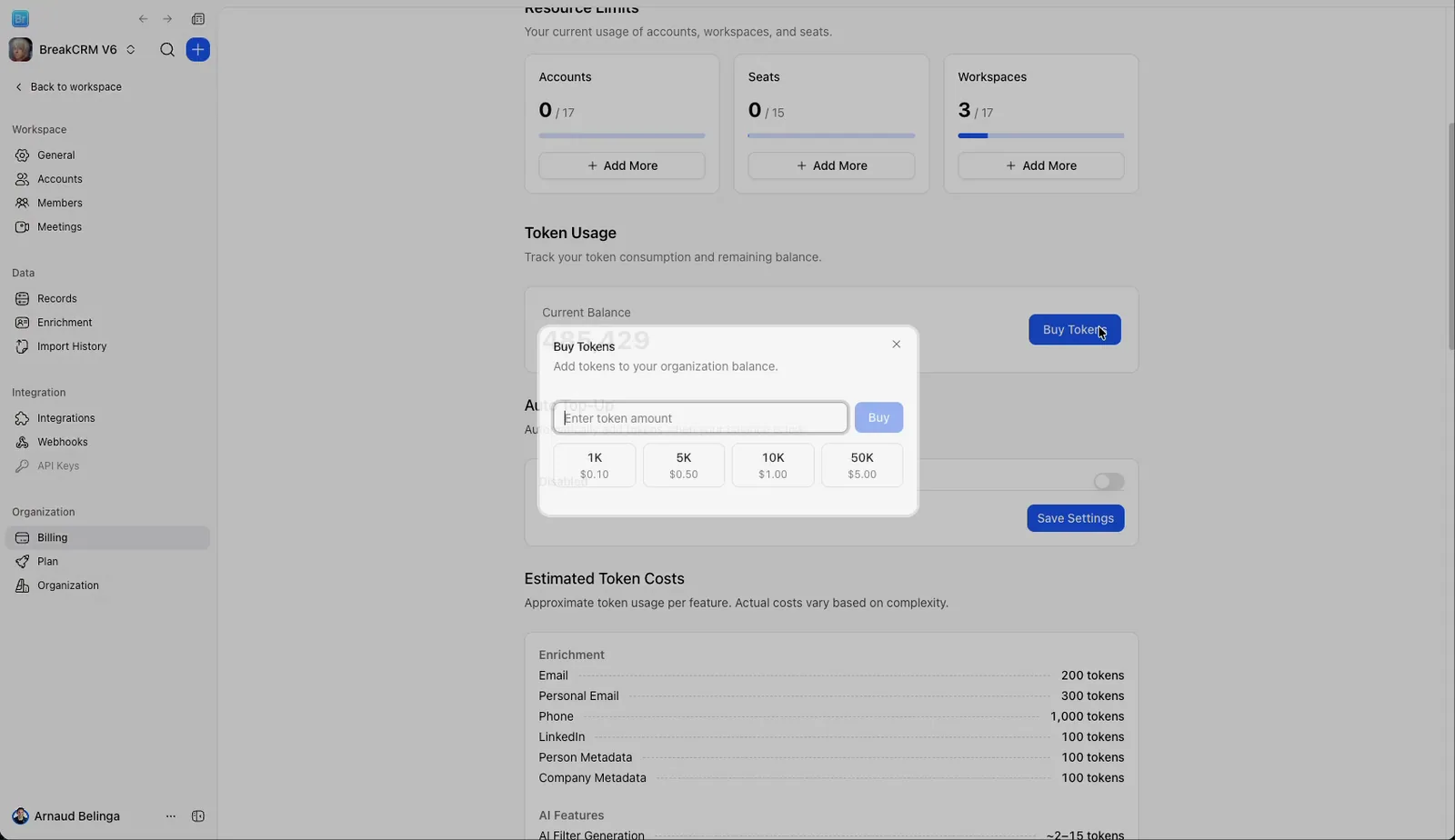
Task: Toggle the Auto Top-Up switch
Action: (1109, 482)
